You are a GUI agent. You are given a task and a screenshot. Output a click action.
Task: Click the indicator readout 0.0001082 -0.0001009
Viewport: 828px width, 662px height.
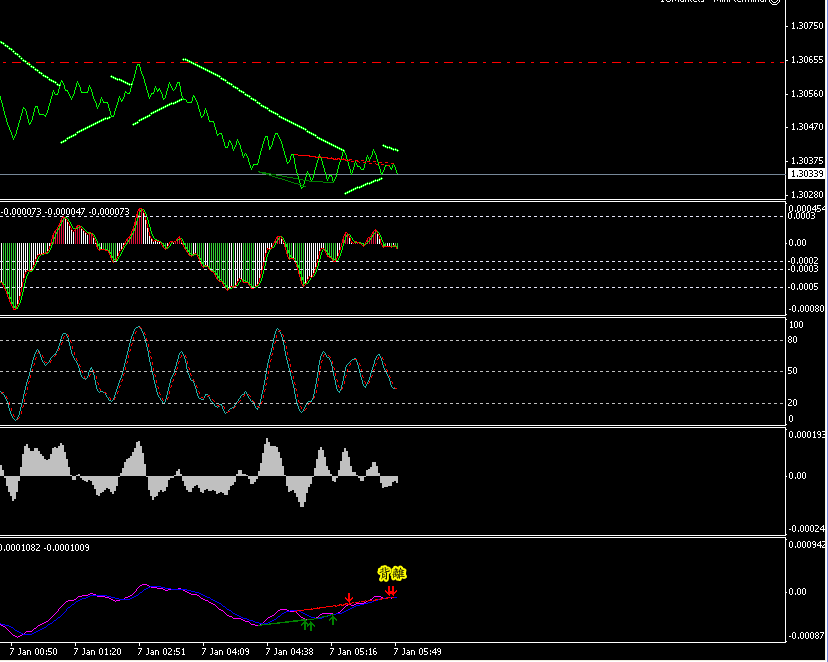(x=45, y=548)
